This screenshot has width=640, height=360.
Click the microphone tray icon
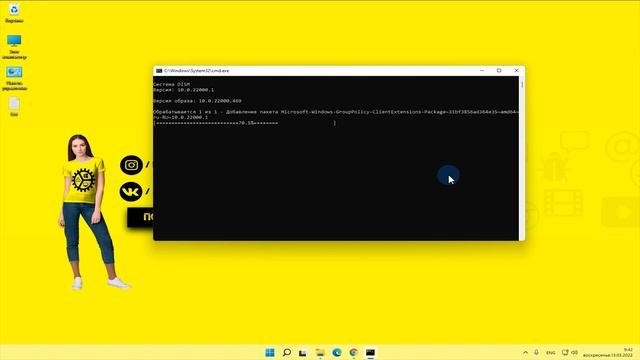536,352
